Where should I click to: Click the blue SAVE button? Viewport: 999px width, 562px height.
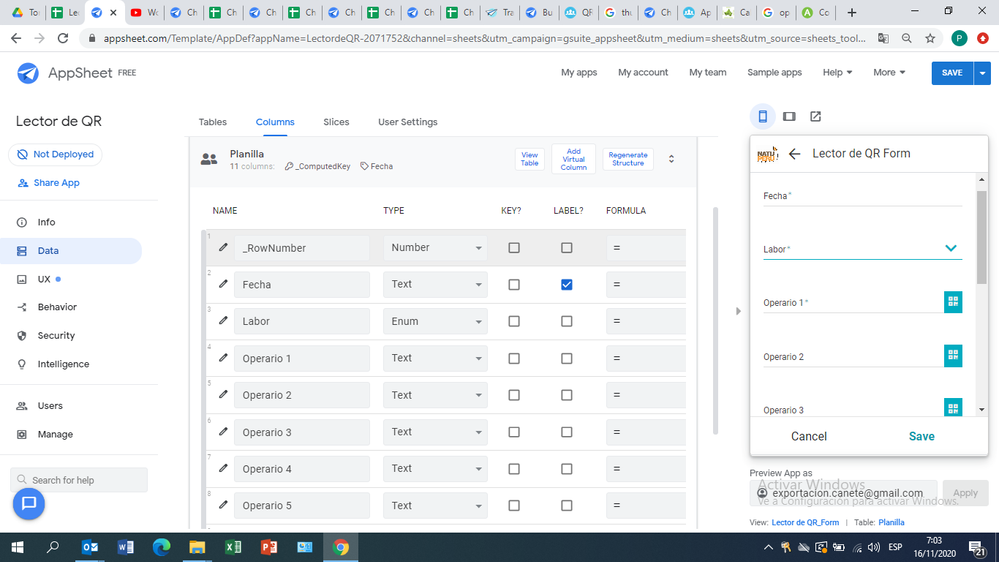pos(952,73)
